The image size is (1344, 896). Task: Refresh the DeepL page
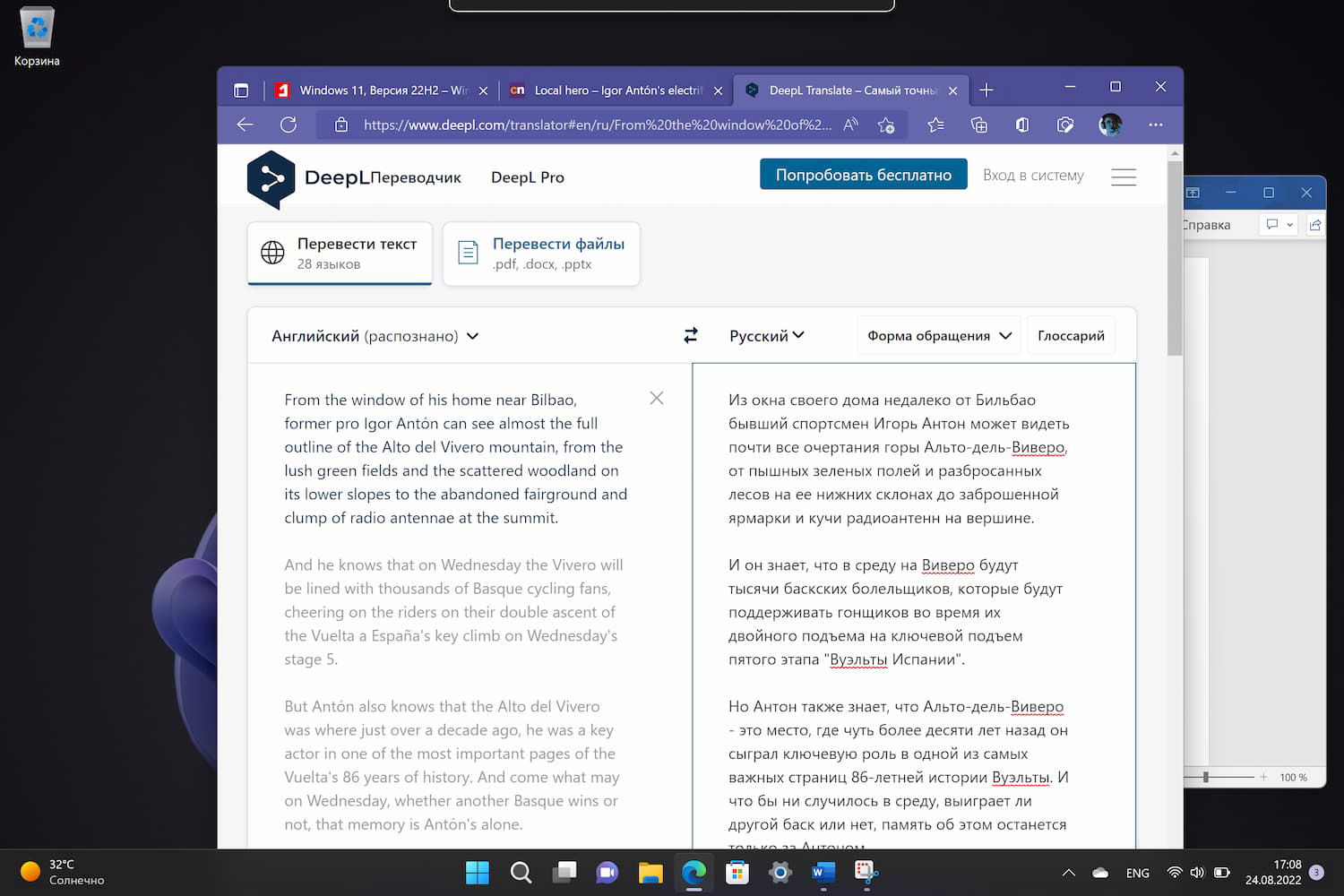[288, 125]
